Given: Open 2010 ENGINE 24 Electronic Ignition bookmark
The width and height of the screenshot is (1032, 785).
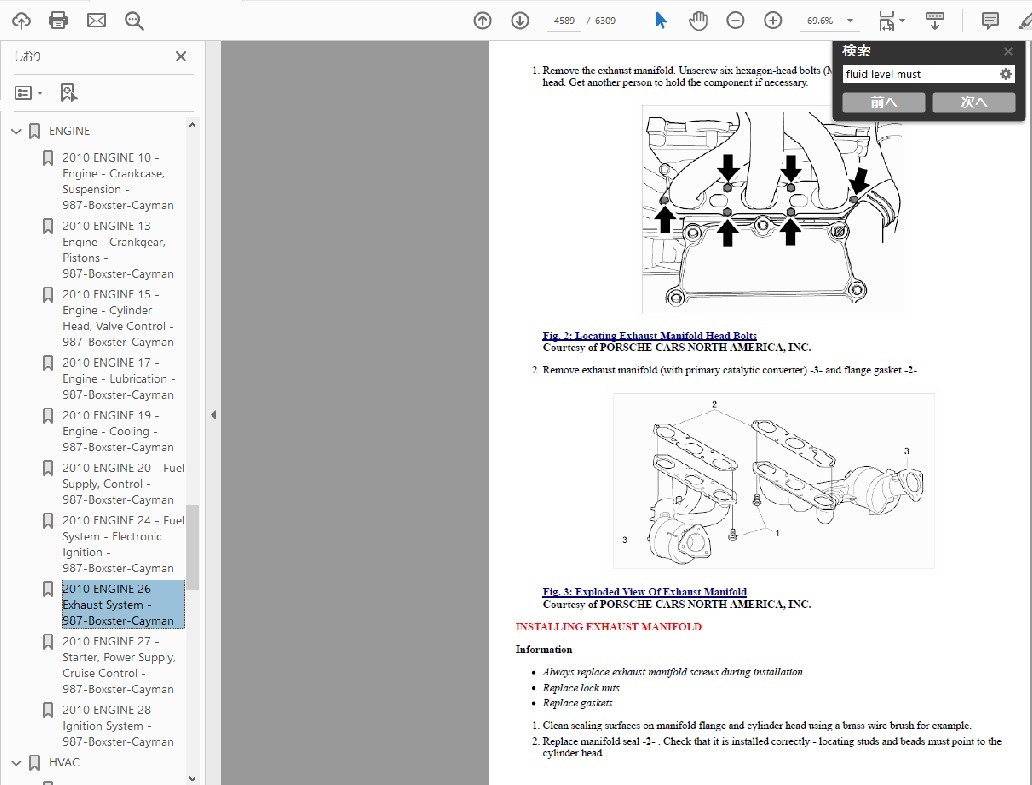Looking at the screenshot, I should pyautogui.click(x=123, y=544).
